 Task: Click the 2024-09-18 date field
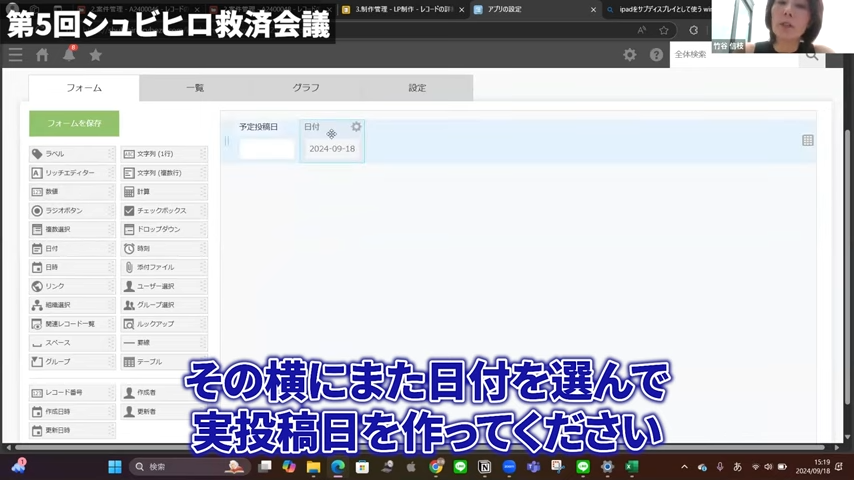pyautogui.click(x=332, y=149)
